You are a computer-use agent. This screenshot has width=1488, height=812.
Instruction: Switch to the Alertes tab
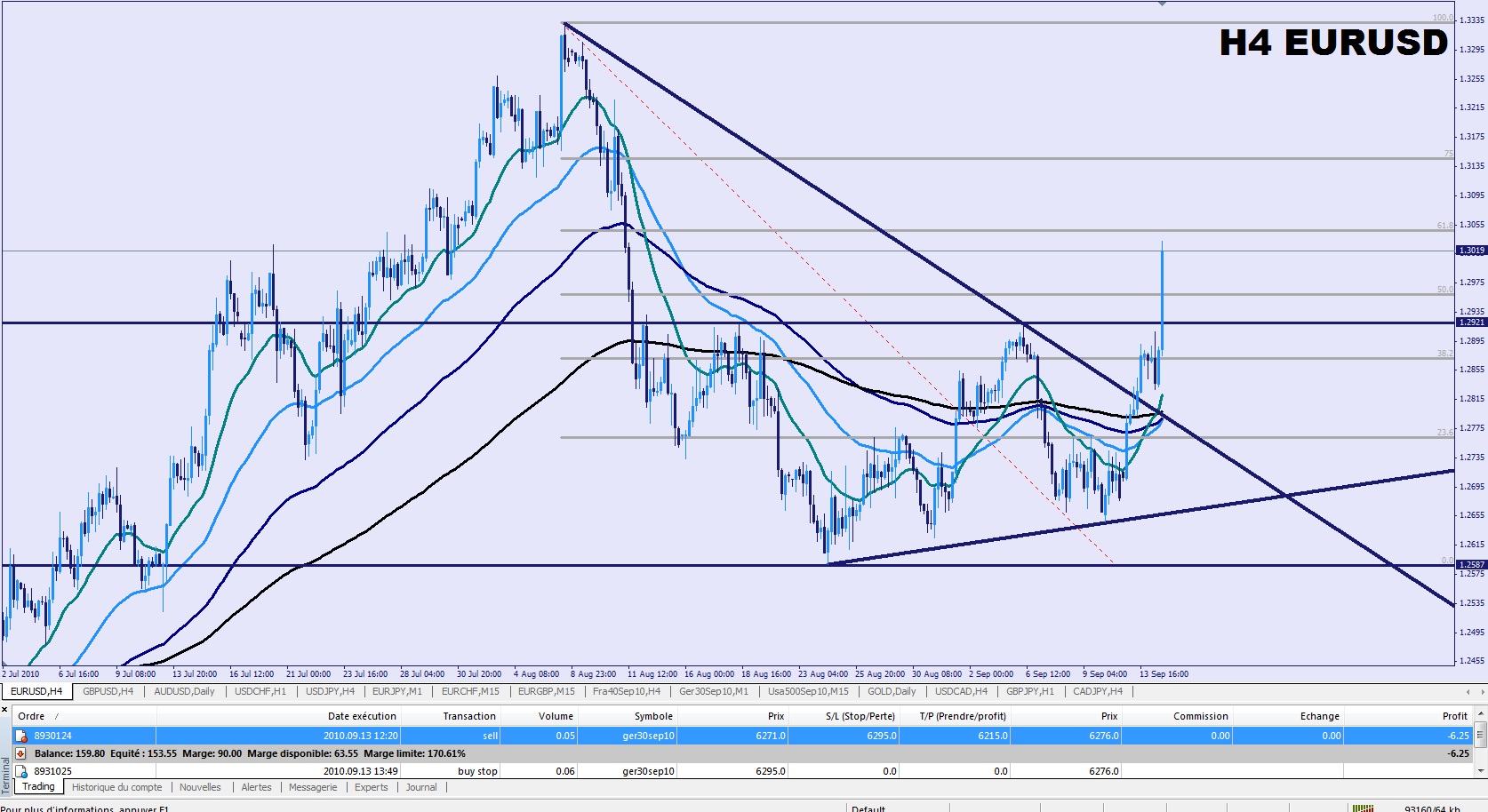tap(256, 787)
